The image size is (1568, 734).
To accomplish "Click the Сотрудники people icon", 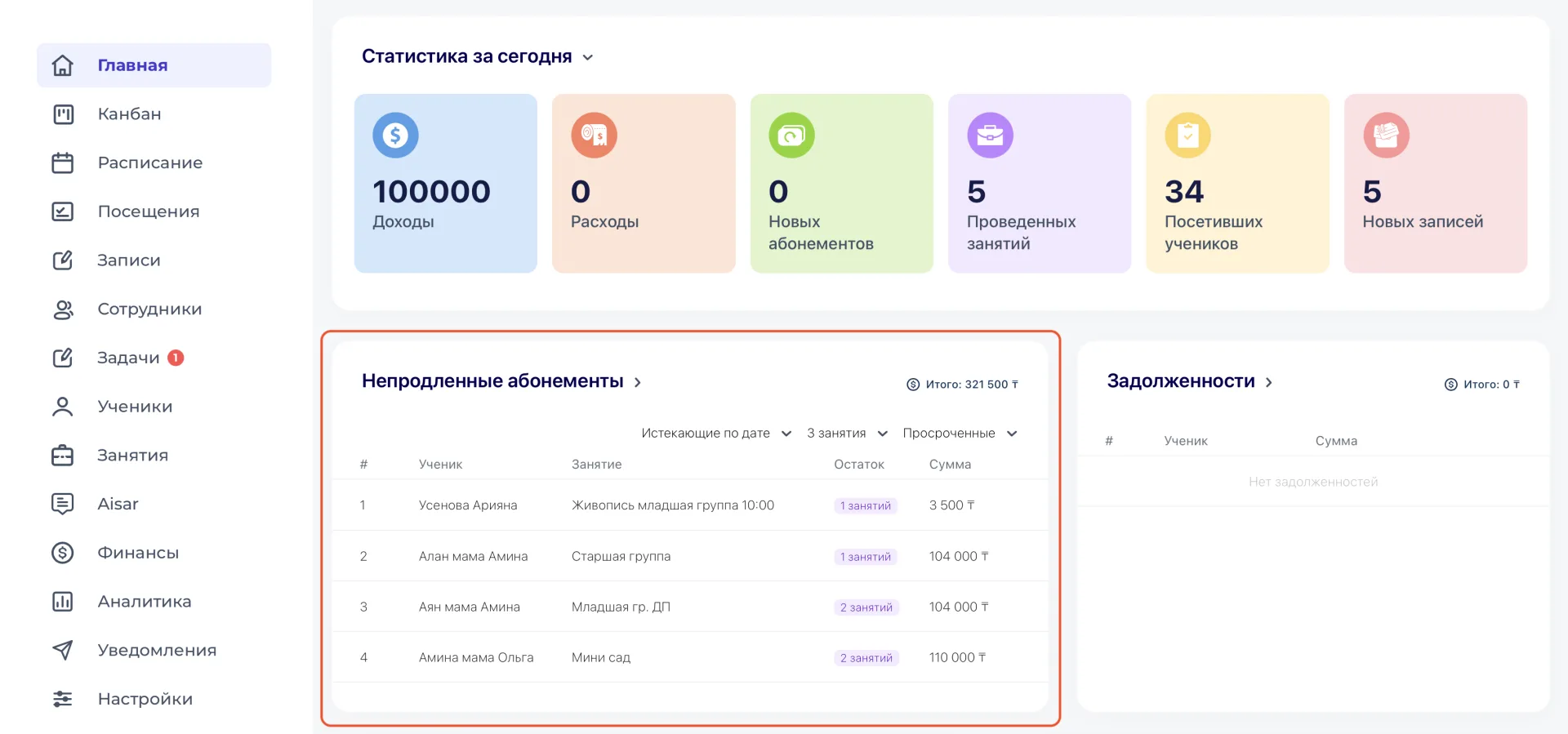I will [63, 309].
